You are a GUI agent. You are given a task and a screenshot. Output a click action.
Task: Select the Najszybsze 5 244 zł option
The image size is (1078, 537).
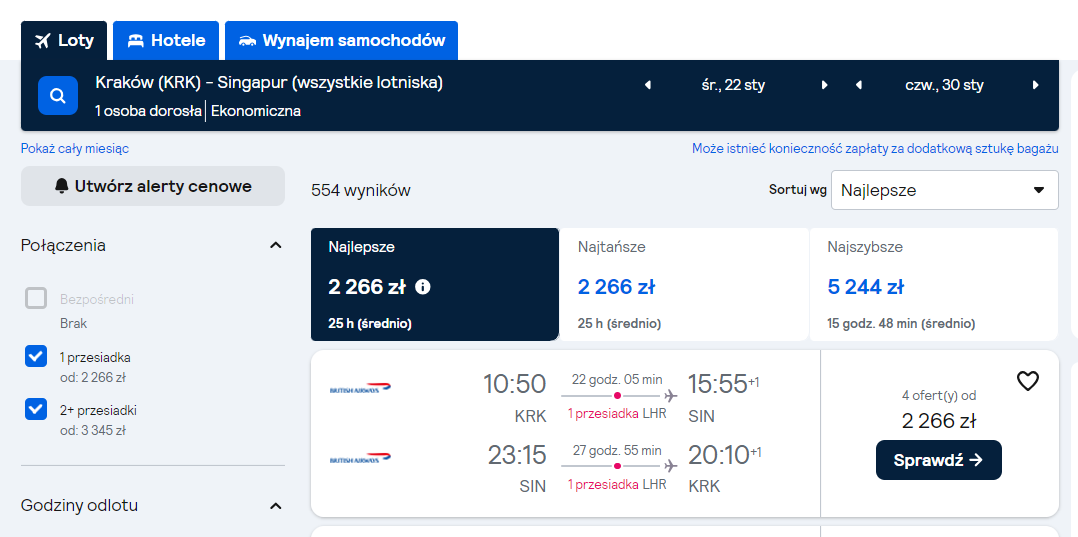[934, 285]
